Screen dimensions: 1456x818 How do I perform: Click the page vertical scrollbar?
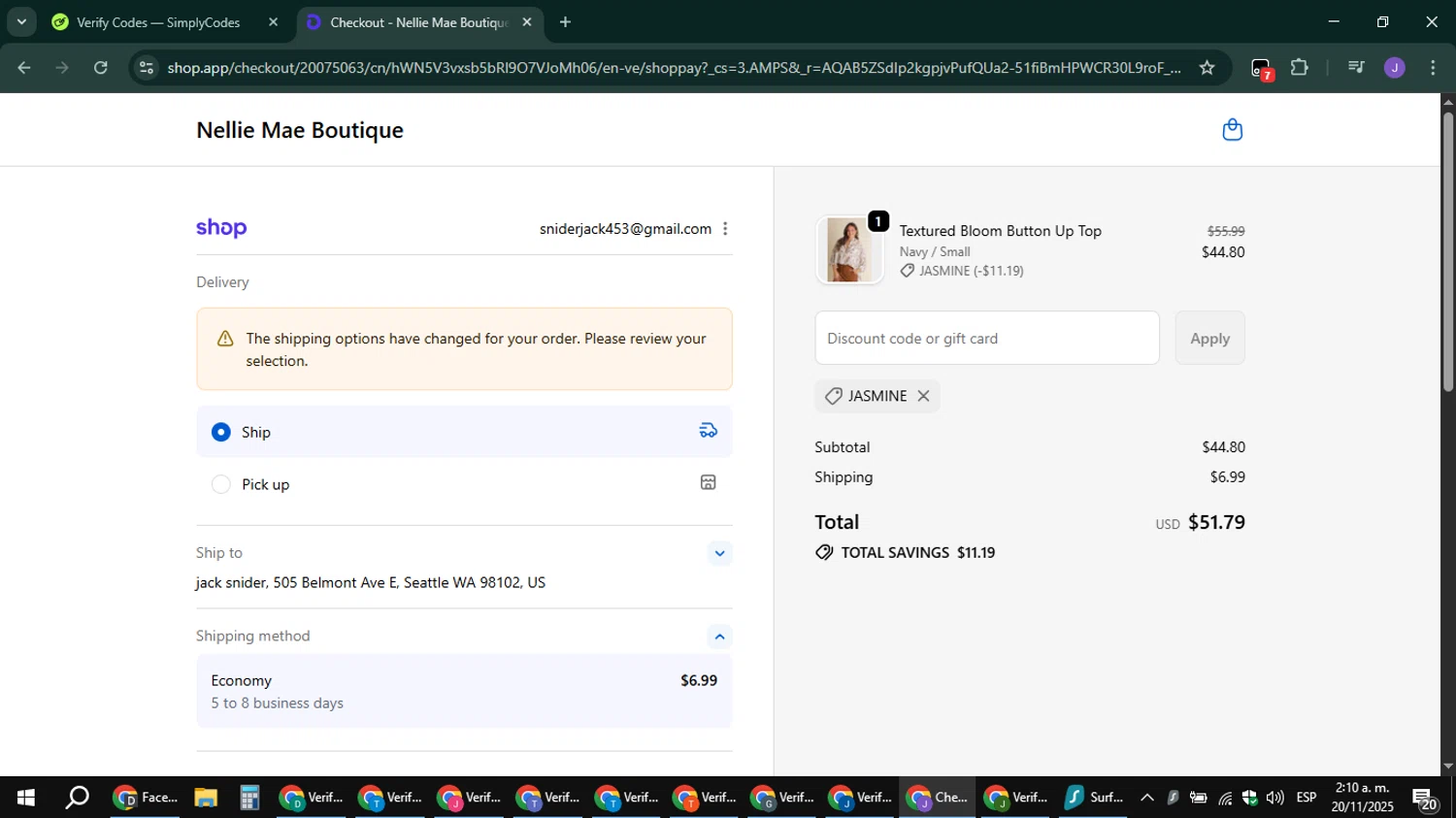point(1448,251)
